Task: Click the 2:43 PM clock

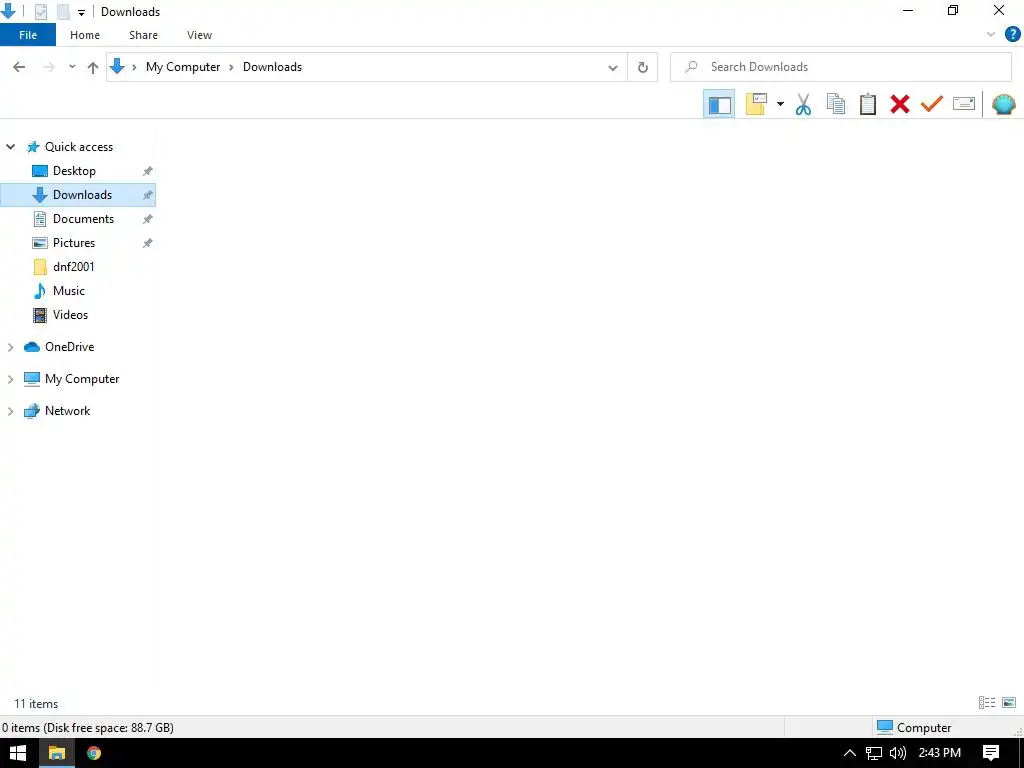Action: click(939, 753)
